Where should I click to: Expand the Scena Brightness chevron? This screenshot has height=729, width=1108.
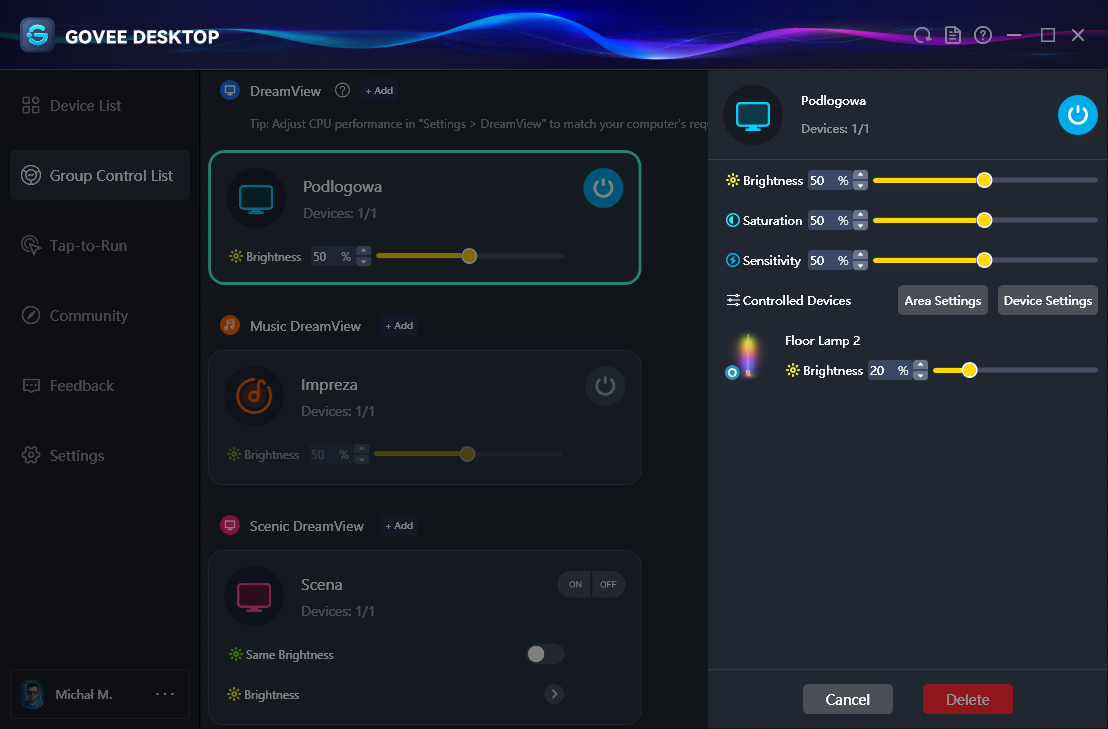554,694
